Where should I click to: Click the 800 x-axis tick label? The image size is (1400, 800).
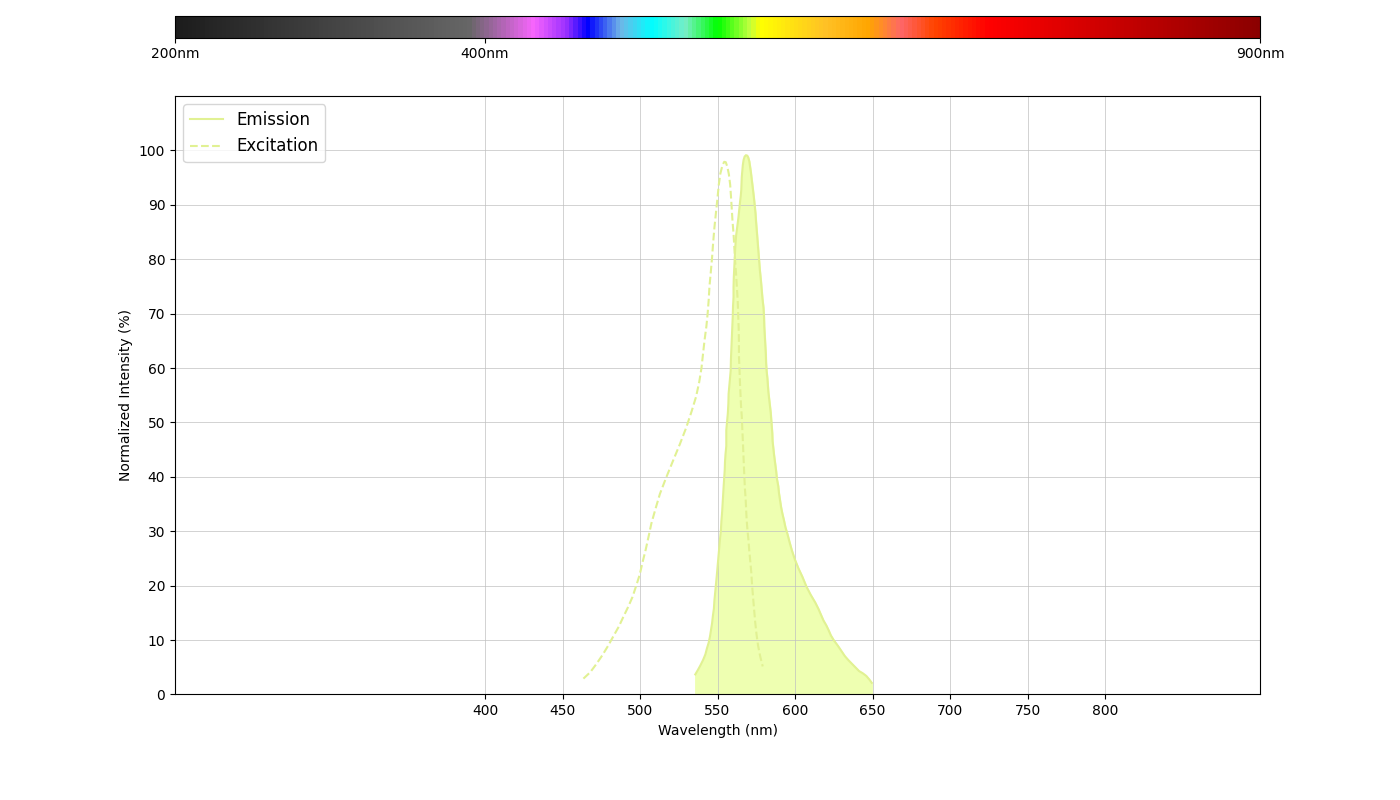[1105, 710]
